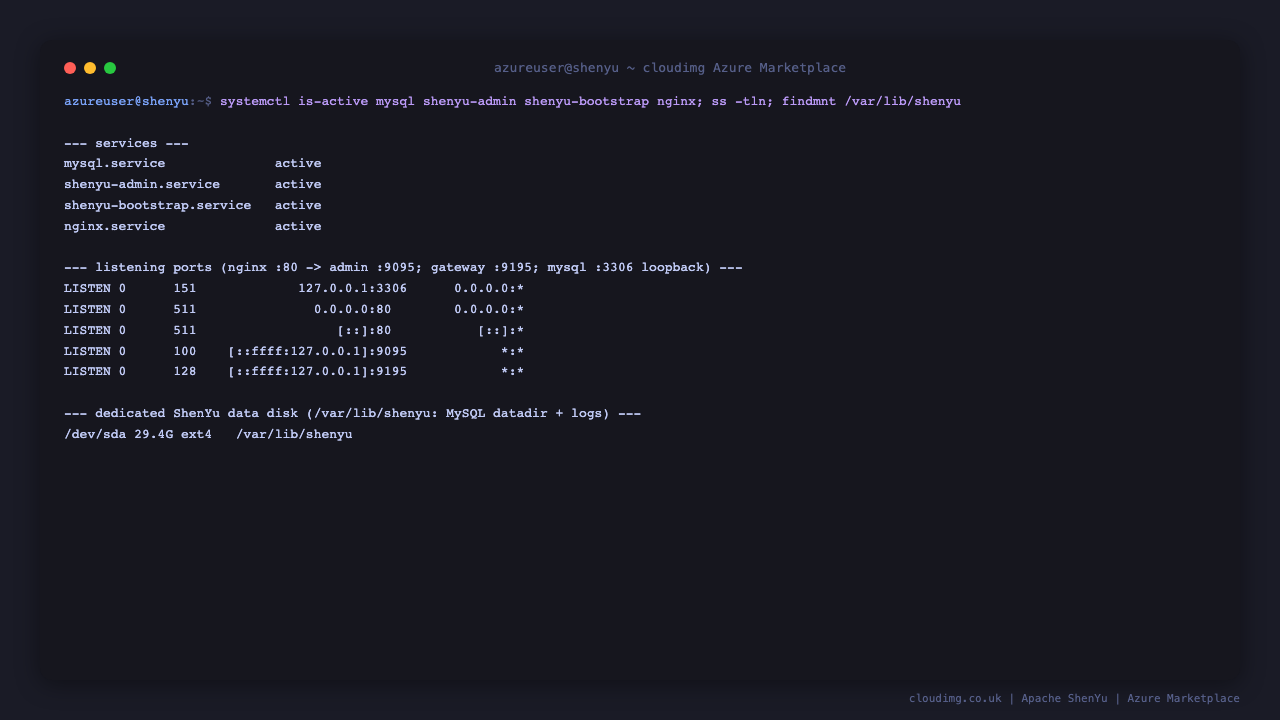Click the /var/lib/shenyu mount point output
The height and width of the screenshot is (720, 1280).
click(294, 434)
